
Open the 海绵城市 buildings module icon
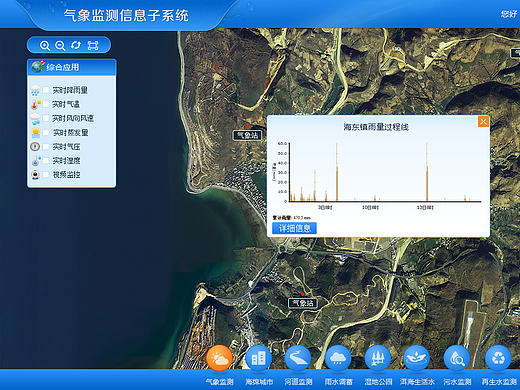[x=258, y=358]
